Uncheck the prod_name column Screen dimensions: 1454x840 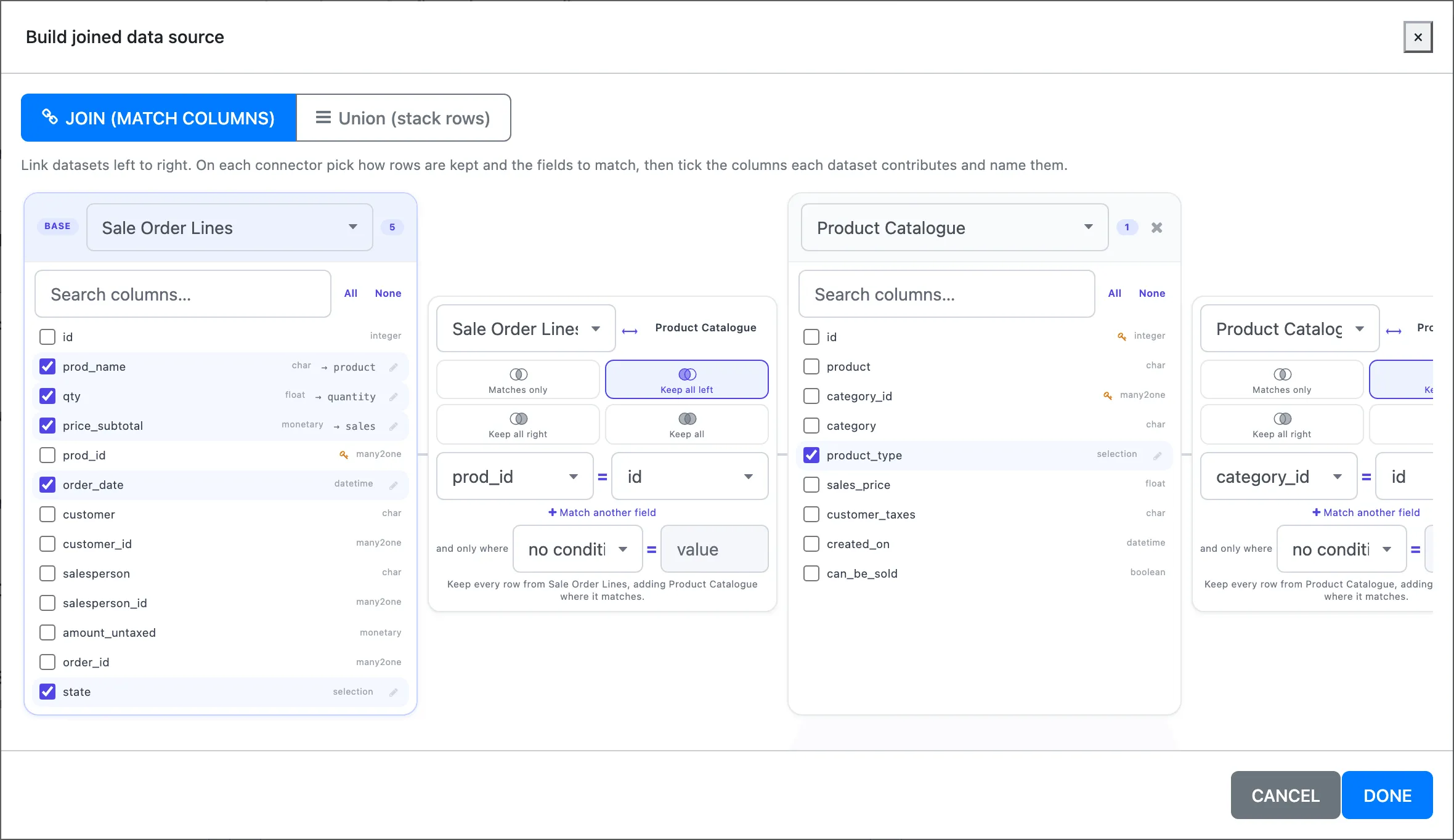click(x=47, y=366)
